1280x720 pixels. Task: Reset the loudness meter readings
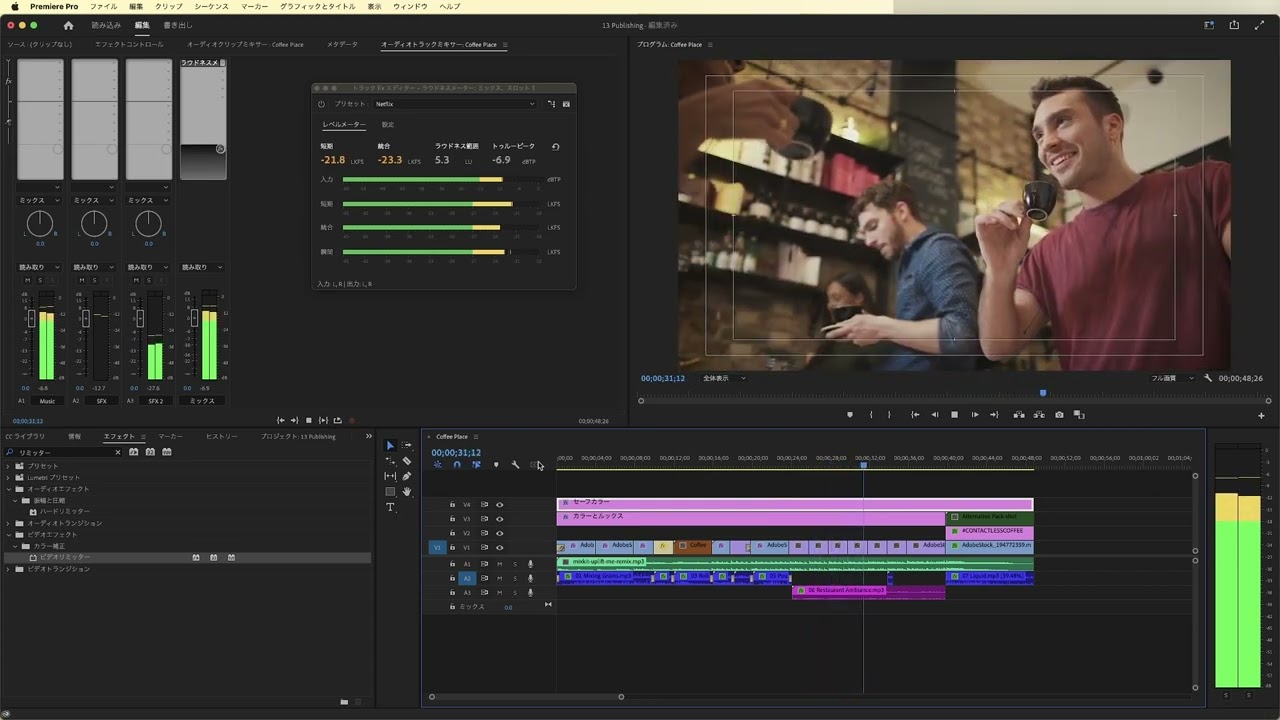[x=555, y=147]
